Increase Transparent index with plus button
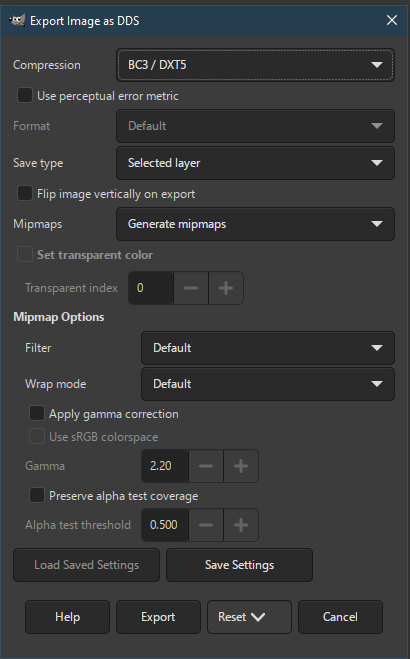 226,288
